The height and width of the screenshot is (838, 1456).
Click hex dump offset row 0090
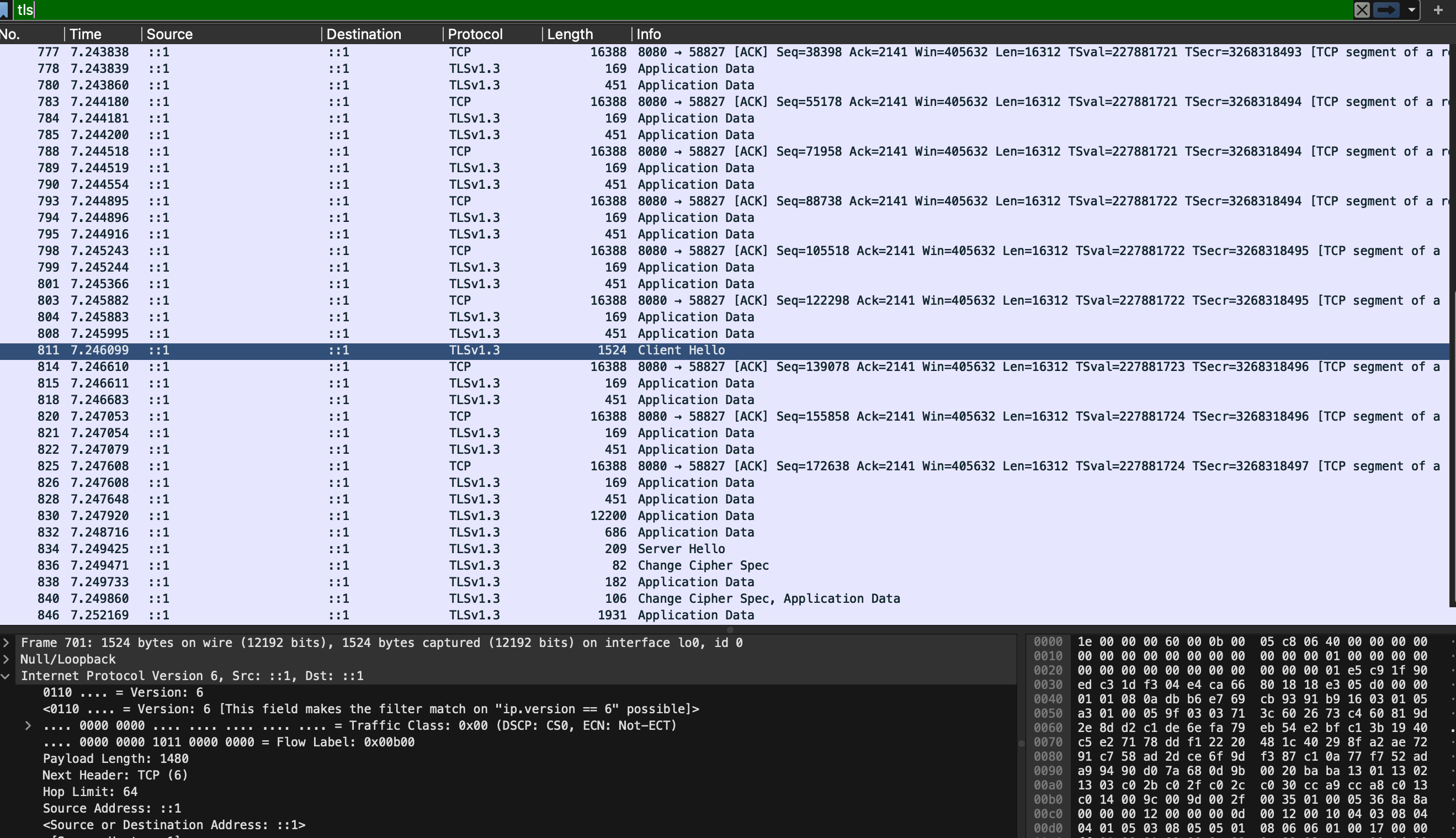(x=1048, y=771)
